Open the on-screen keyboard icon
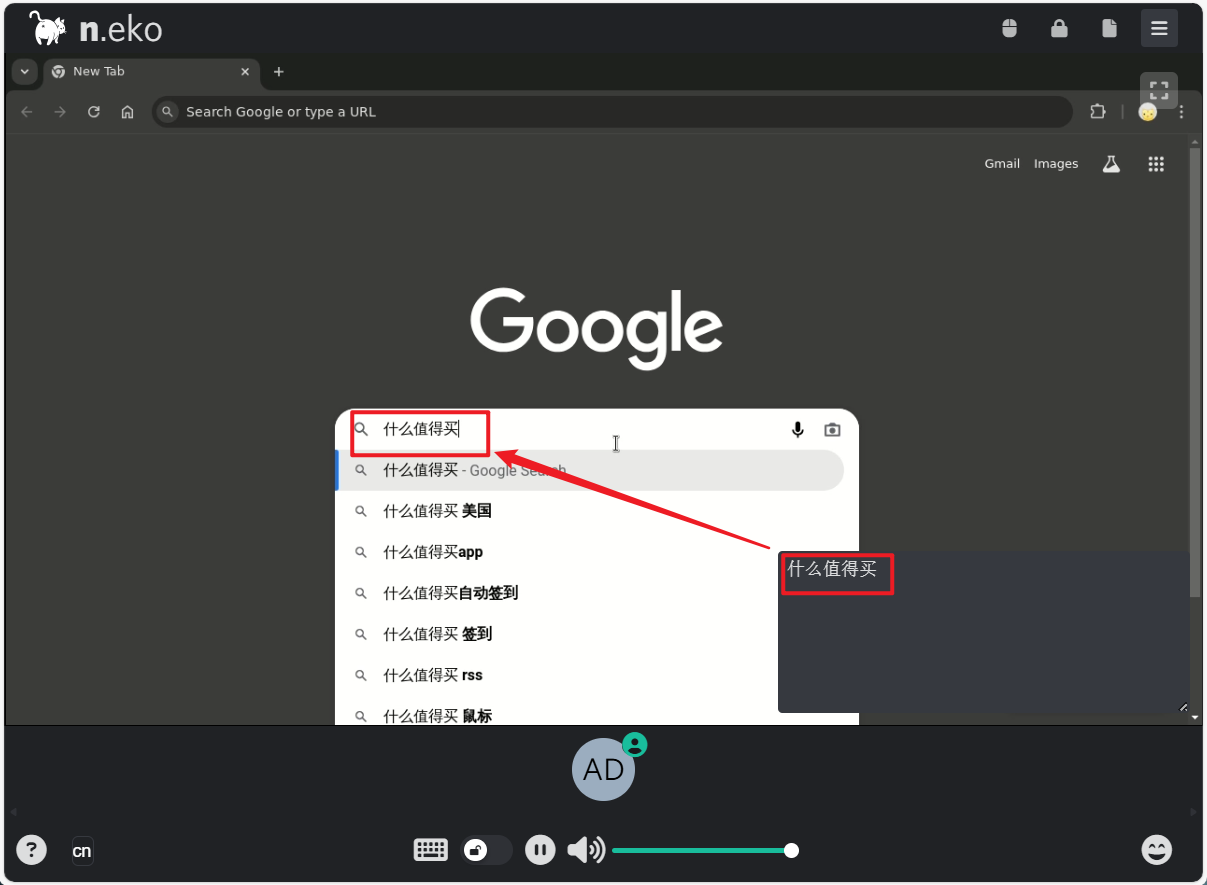This screenshot has height=885, width=1207. point(431,850)
